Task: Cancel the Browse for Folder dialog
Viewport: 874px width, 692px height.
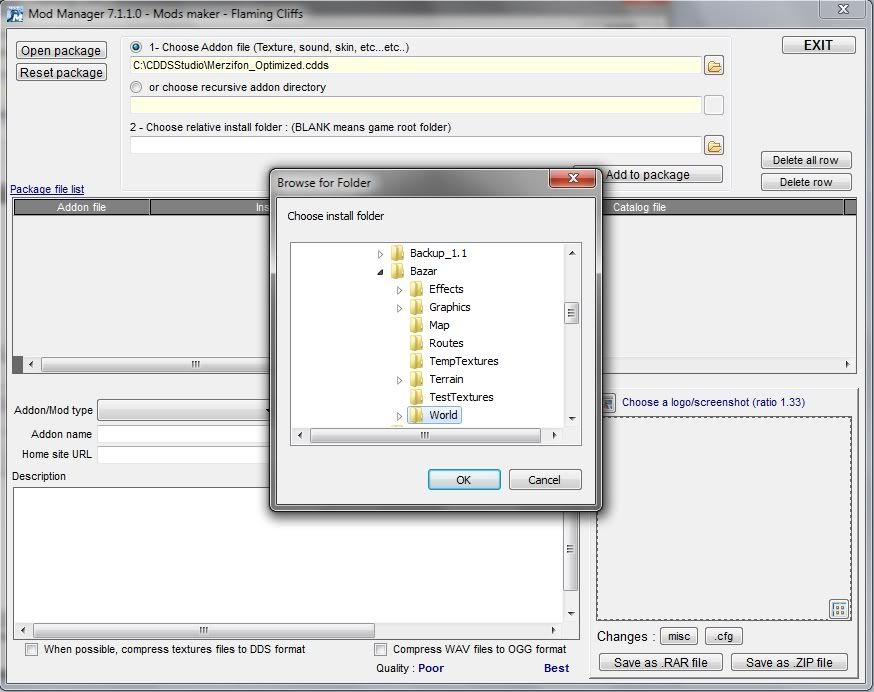Action: click(x=544, y=480)
